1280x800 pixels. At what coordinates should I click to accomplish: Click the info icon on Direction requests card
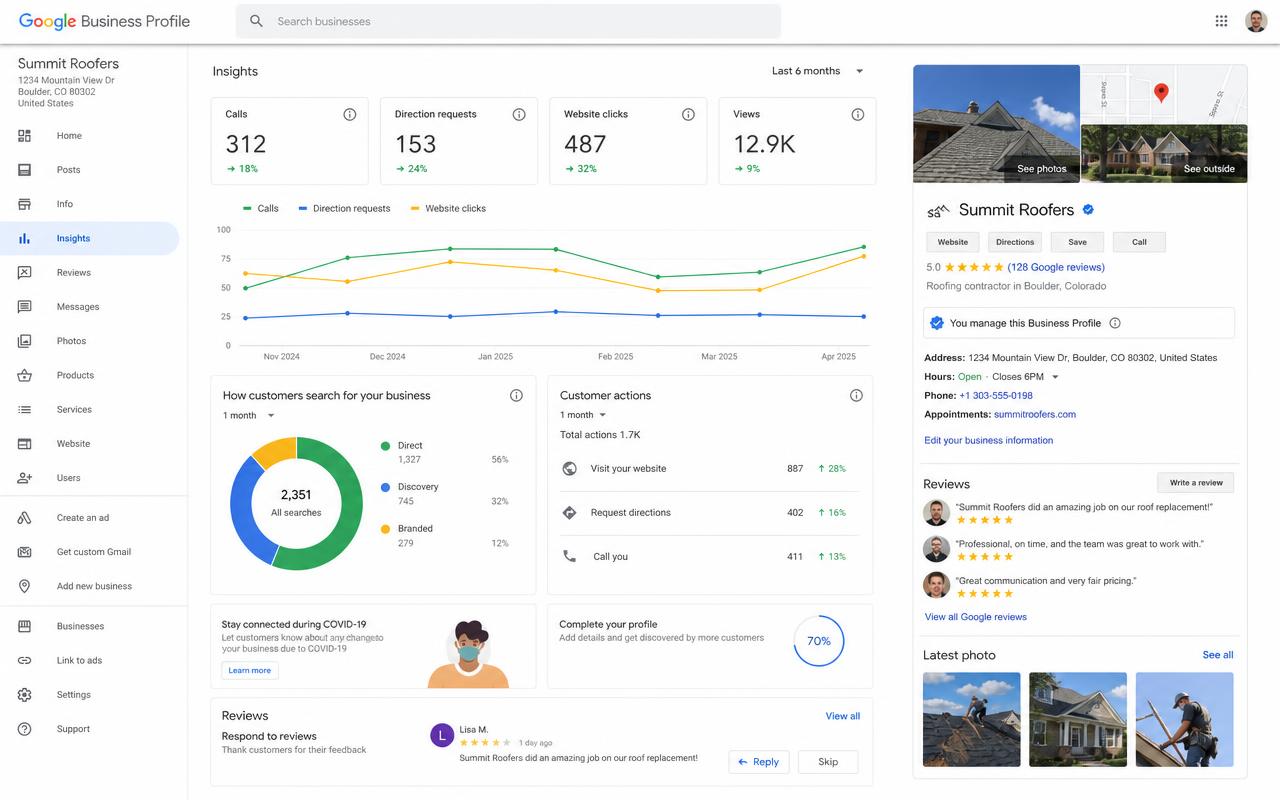point(519,114)
